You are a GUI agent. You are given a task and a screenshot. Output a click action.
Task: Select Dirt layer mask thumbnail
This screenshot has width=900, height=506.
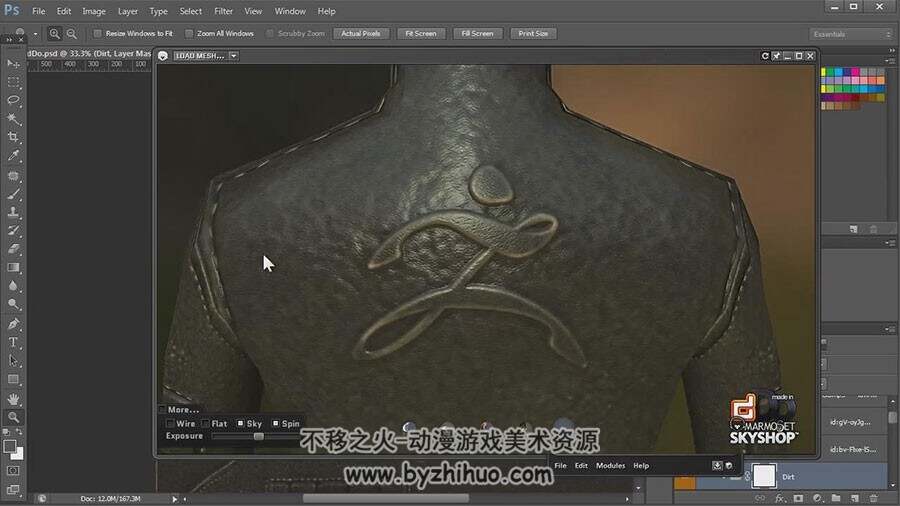764,476
